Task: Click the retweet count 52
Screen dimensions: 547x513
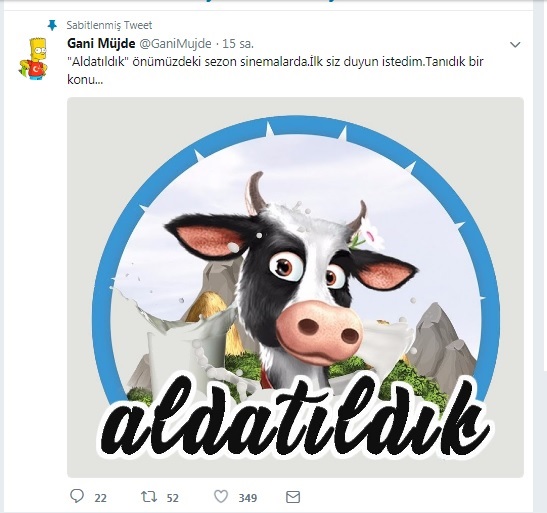Action: point(172,498)
